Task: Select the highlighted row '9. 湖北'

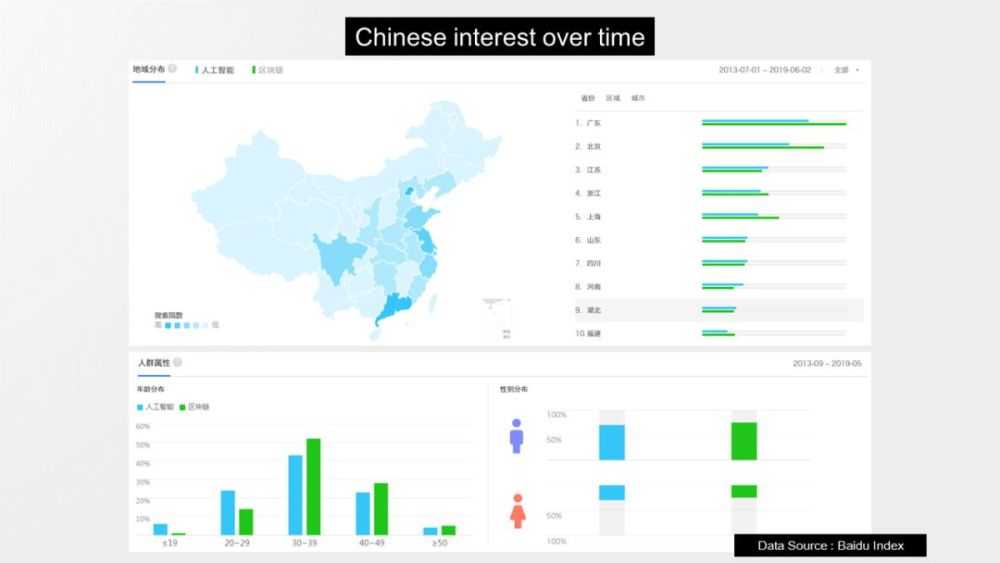Action: [719, 310]
